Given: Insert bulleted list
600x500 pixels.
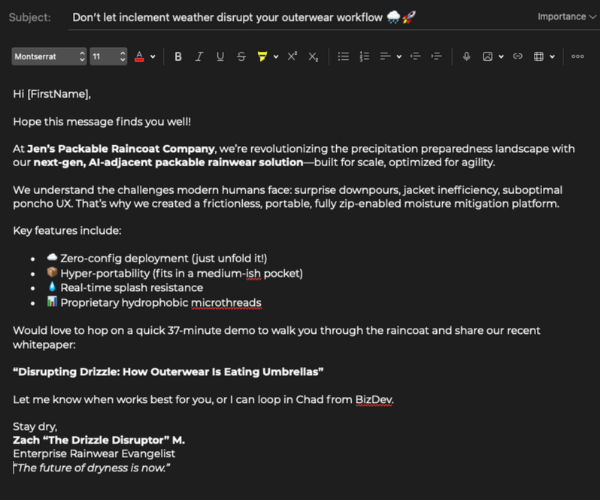Looking at the screenshot, I should [x=343, y=57].
